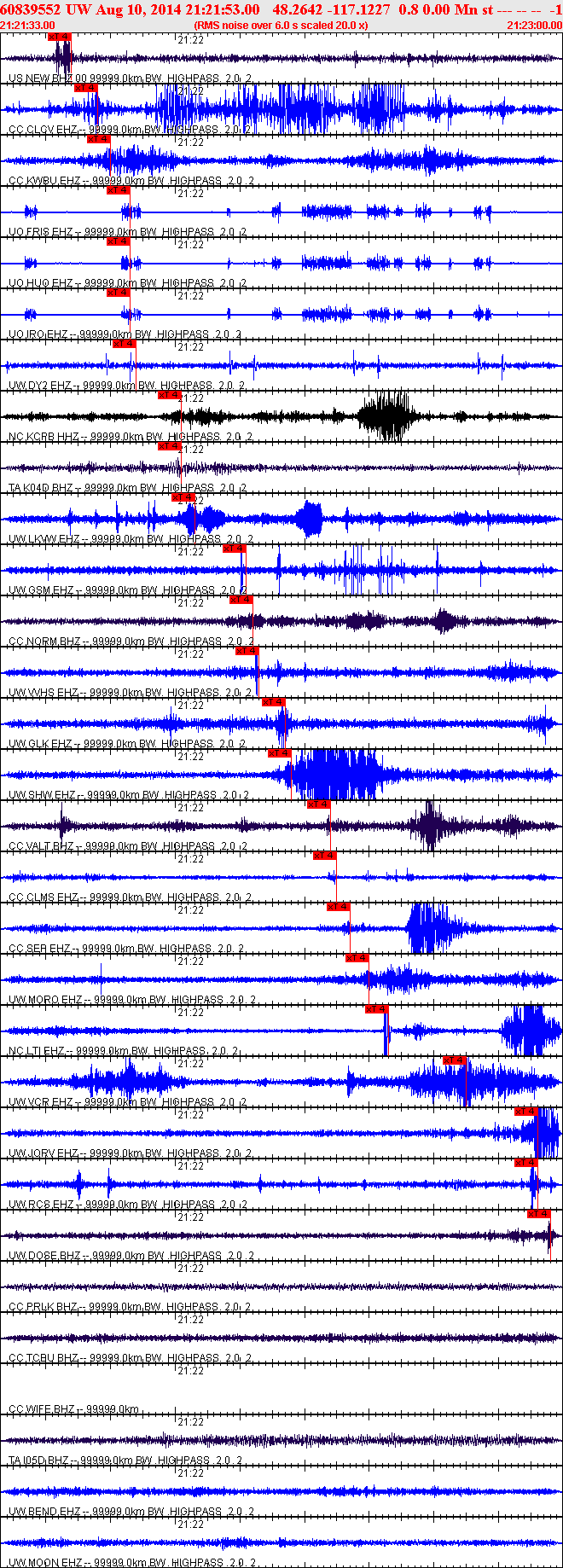
Task: Click the red pick flag on NC.LTI trace
Action: tap(376, 1009)
